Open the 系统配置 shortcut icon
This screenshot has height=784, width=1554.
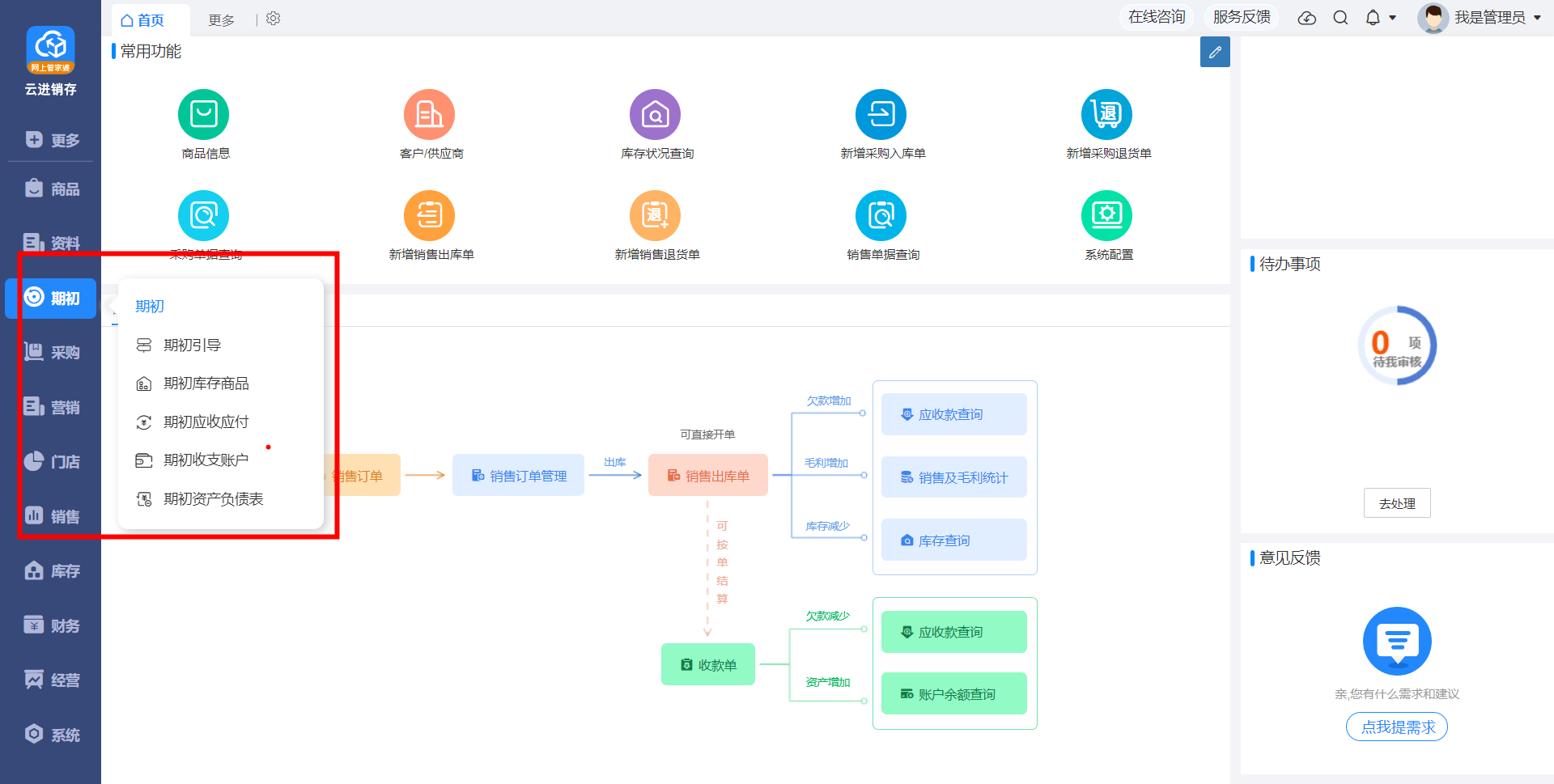pos(1106,215)
